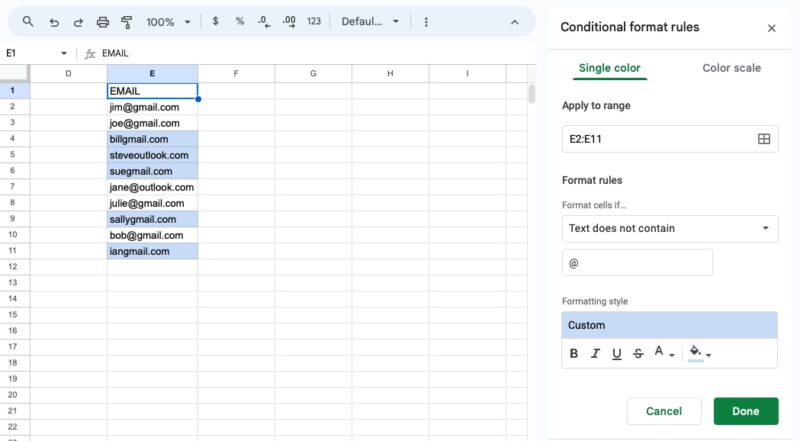The height and width of the screenshot is (441, 800).
Task: Open the 100% zoom dropdown
Action: click(168, 22)
